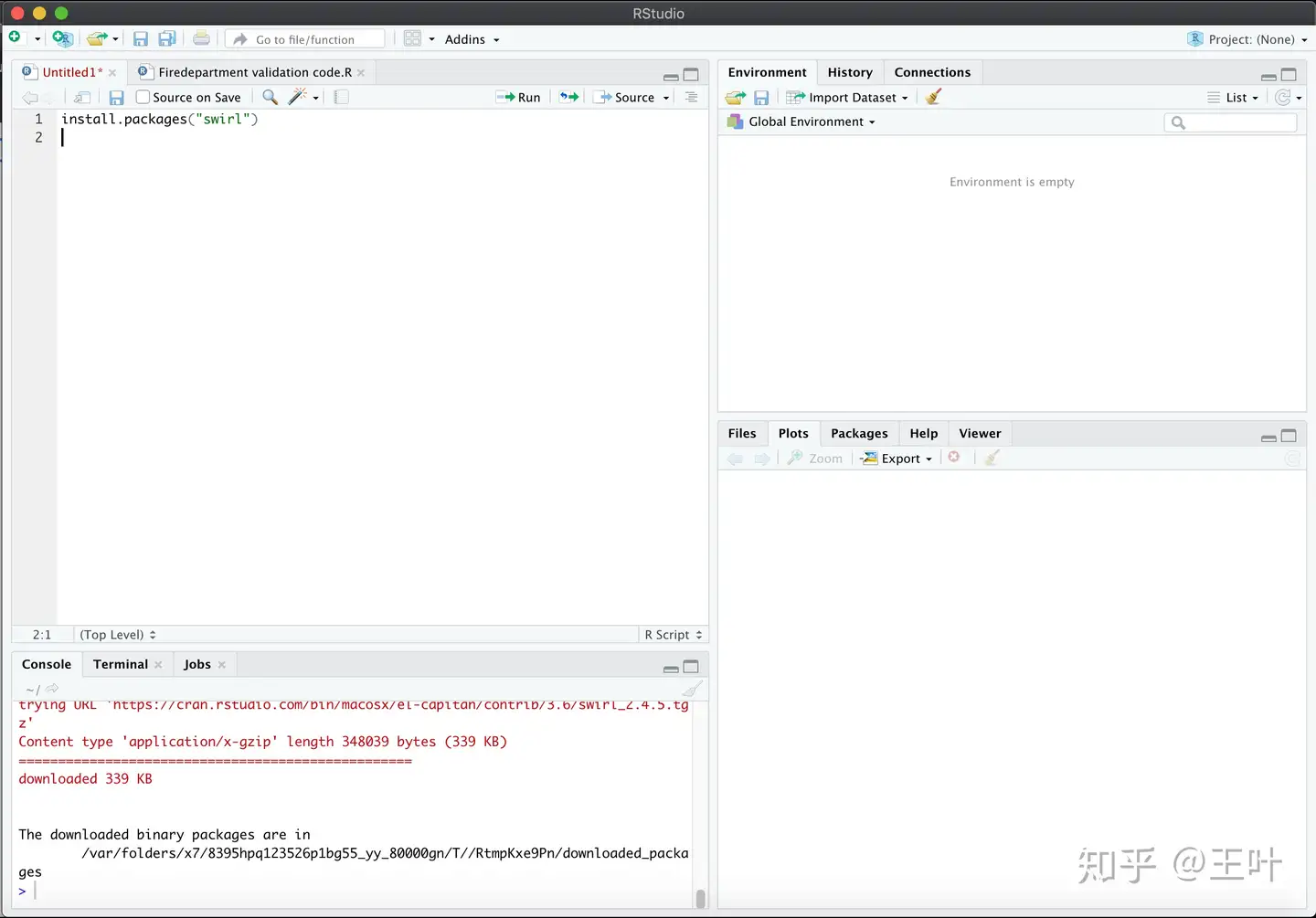Save current document in main toolbar
Viewport: 1316px width, 918px height.
click(140, 38)
